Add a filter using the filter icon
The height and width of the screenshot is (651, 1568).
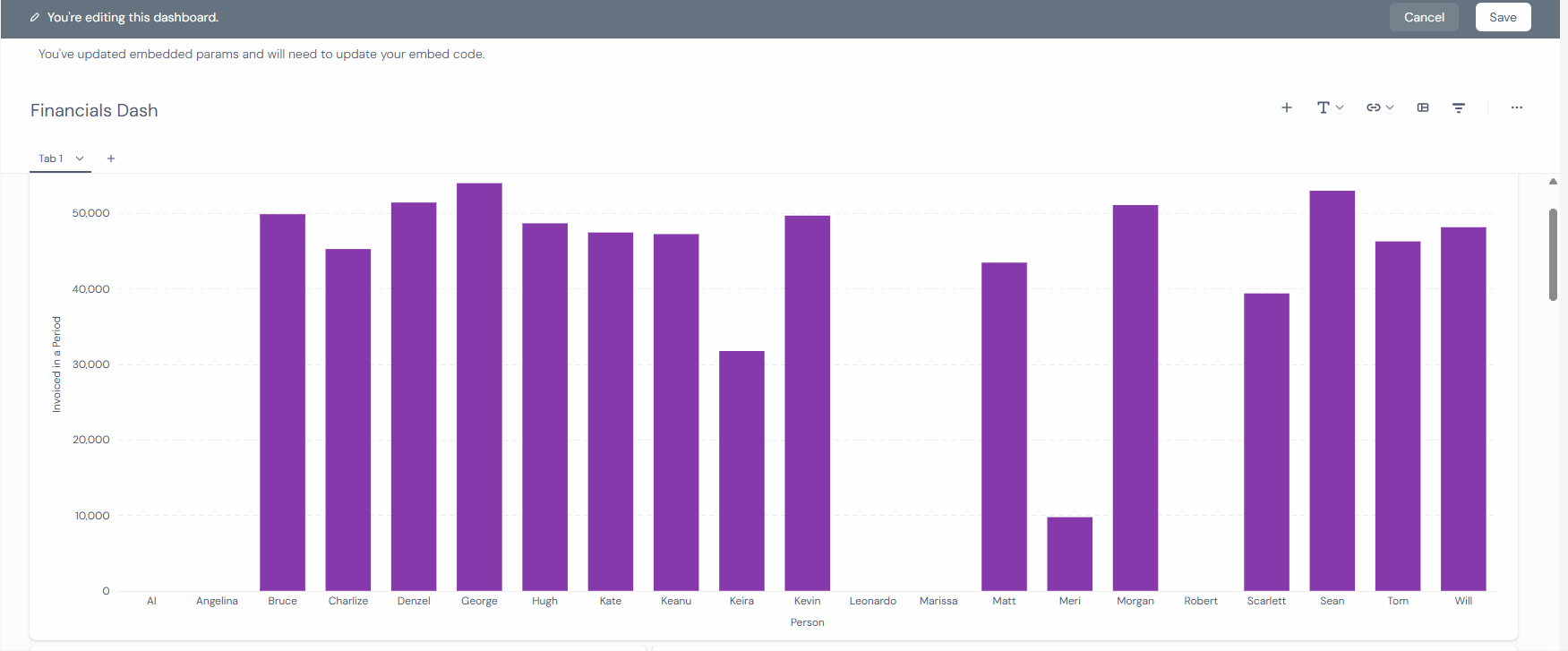(x=1459, y=107)
